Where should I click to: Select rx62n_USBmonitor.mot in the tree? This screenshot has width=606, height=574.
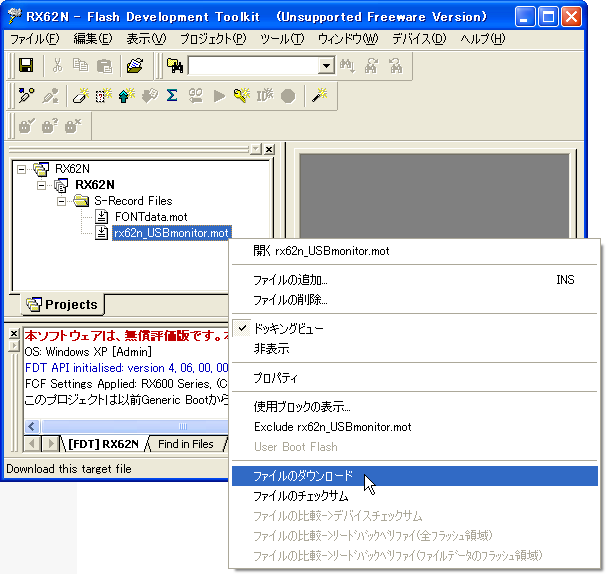171,233
